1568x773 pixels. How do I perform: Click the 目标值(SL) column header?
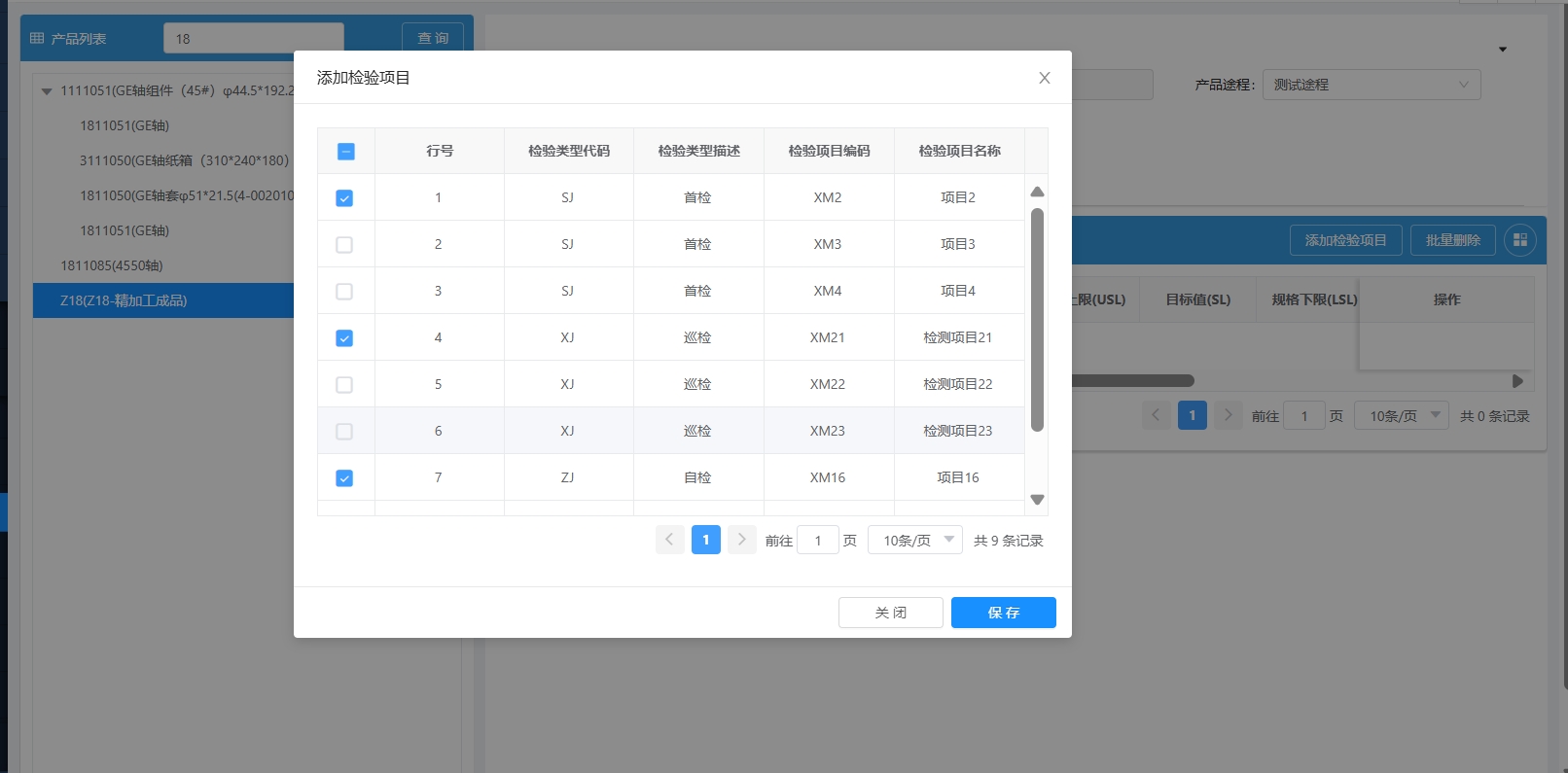click(x=1198, y=299)
